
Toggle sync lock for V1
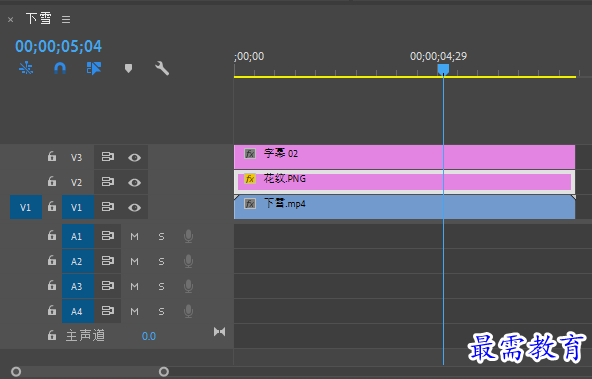pyautogui.click(x=108, y=207)
